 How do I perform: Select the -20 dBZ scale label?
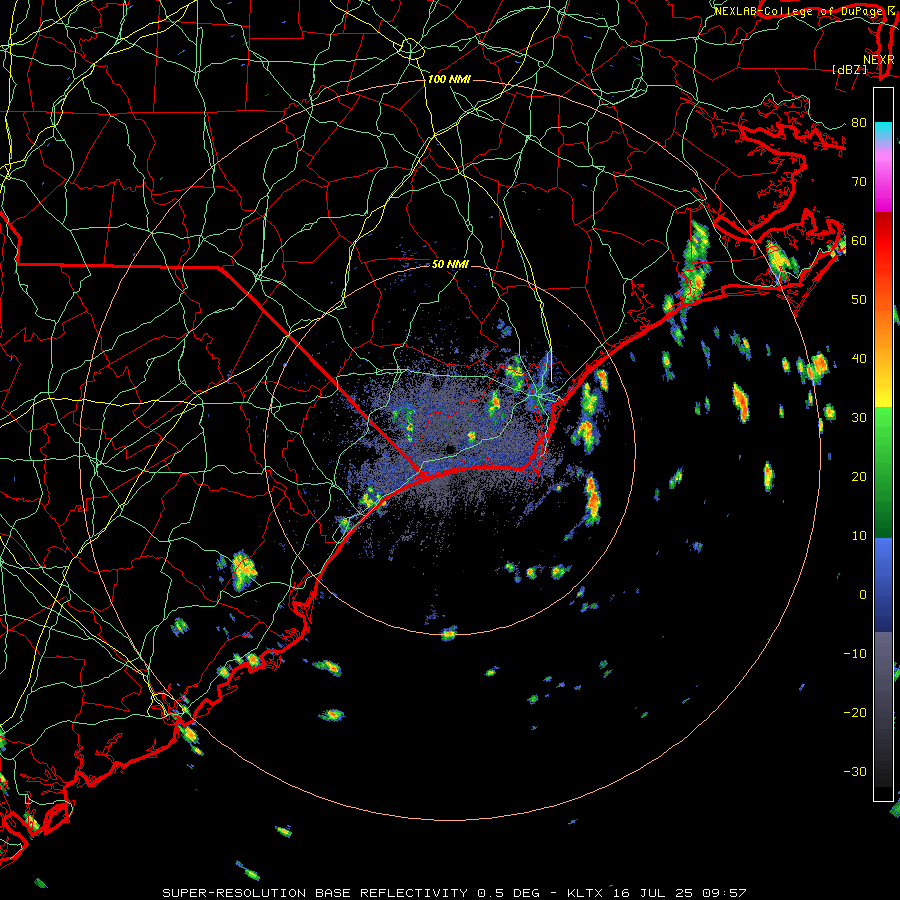[855, 712]
